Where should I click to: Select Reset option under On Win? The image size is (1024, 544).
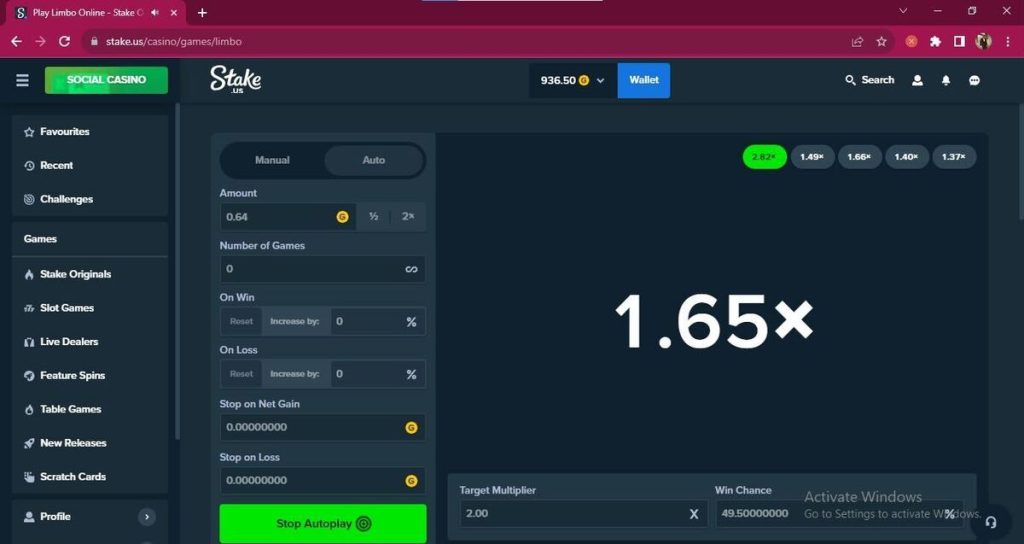pyautogui.click(x=241, y=321)
